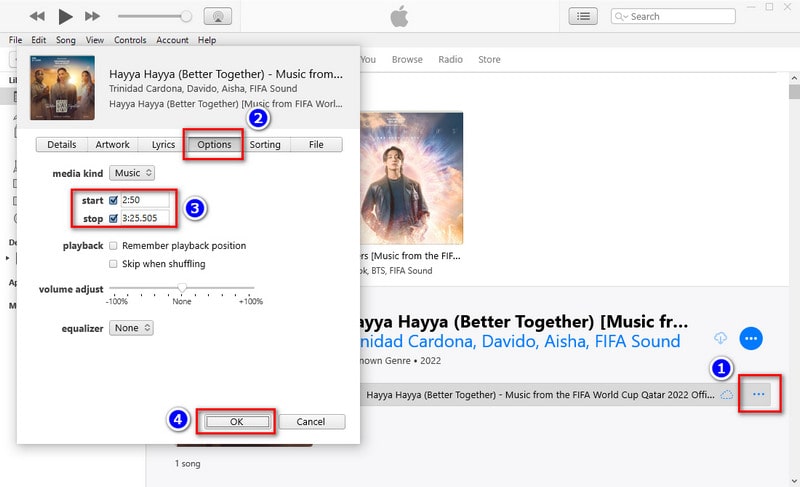Uncheck the start time checkbox
This screenshot has width=800, height=487.
113,200
